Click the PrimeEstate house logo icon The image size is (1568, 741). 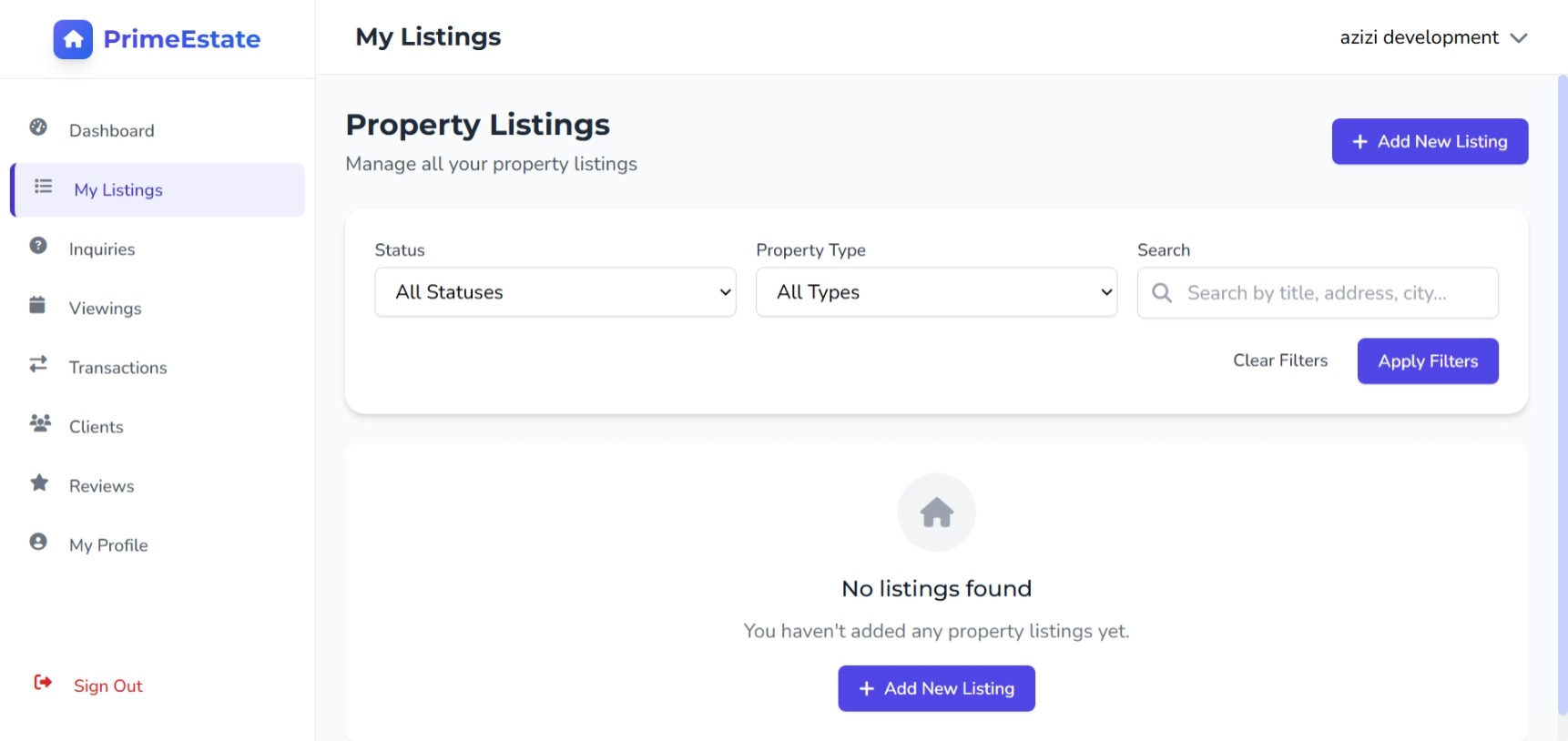point(73,39)
